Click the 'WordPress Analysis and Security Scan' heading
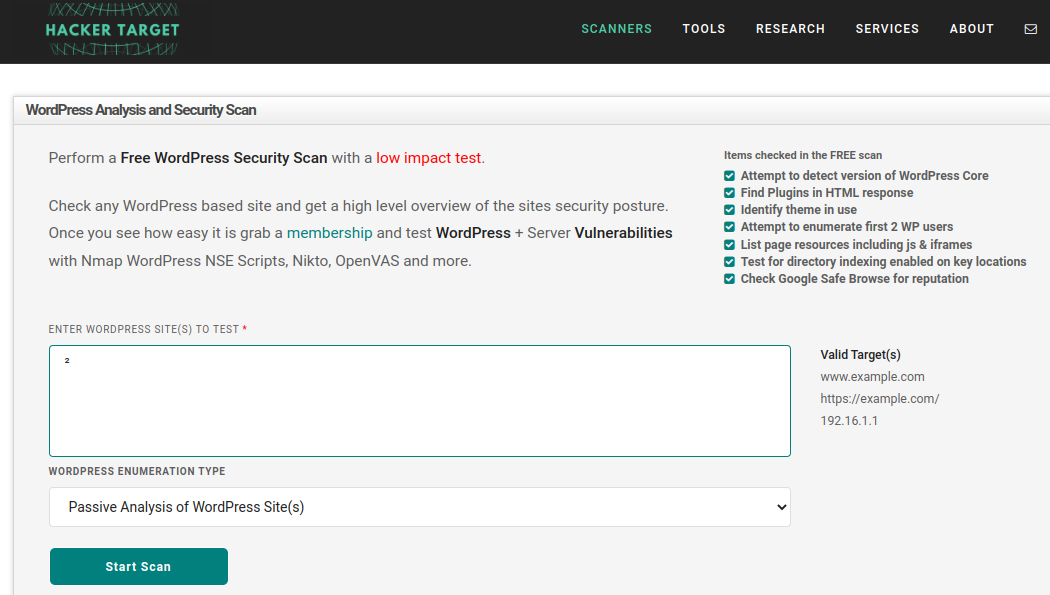Viewport: 1050px width, 595px height. (x=141, y=110)
